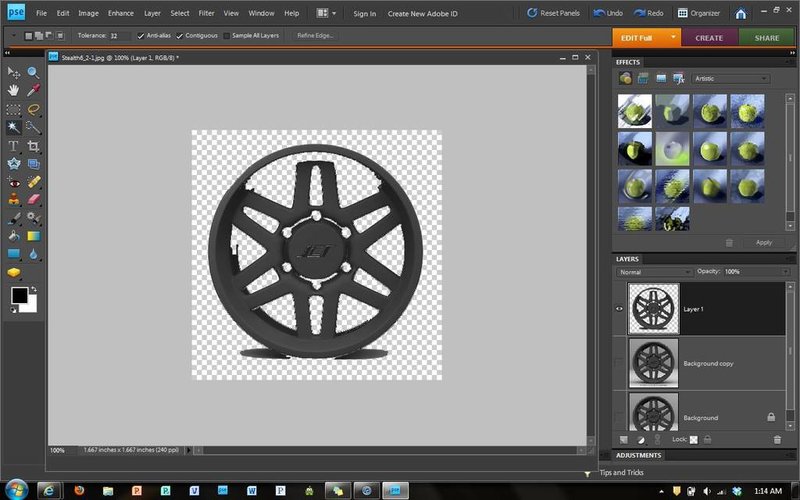
Task: Choose New selection mode
Action: coord(29,36)
